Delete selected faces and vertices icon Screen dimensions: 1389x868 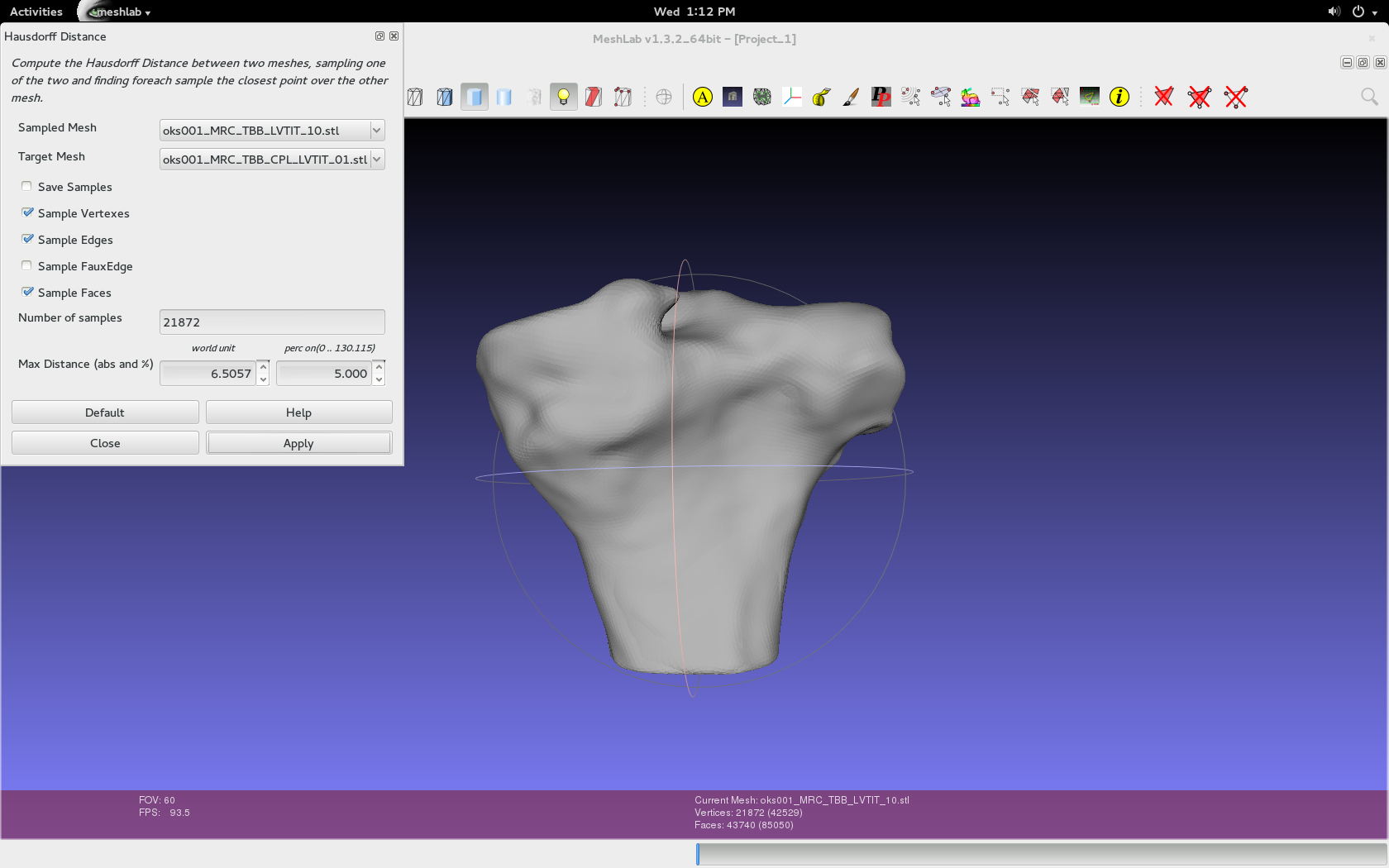[x=1200, y=98]
